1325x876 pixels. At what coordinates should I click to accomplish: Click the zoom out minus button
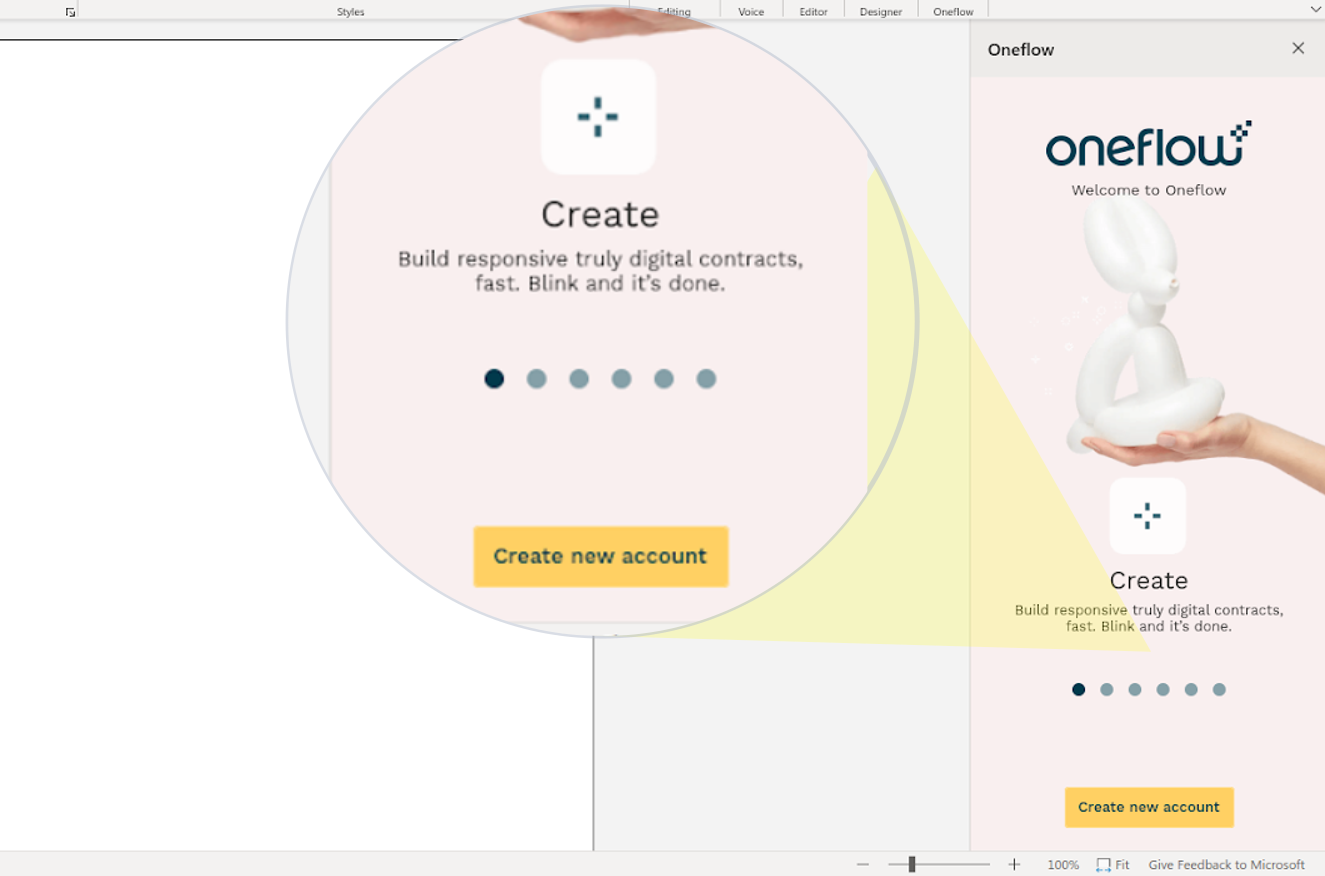click(x=863, y=865)
